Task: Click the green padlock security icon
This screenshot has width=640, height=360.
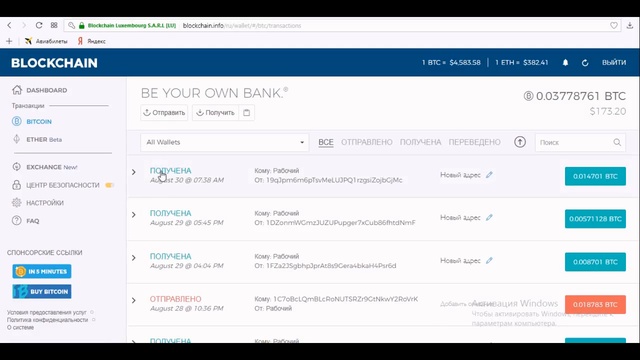Action: [82, 25]
